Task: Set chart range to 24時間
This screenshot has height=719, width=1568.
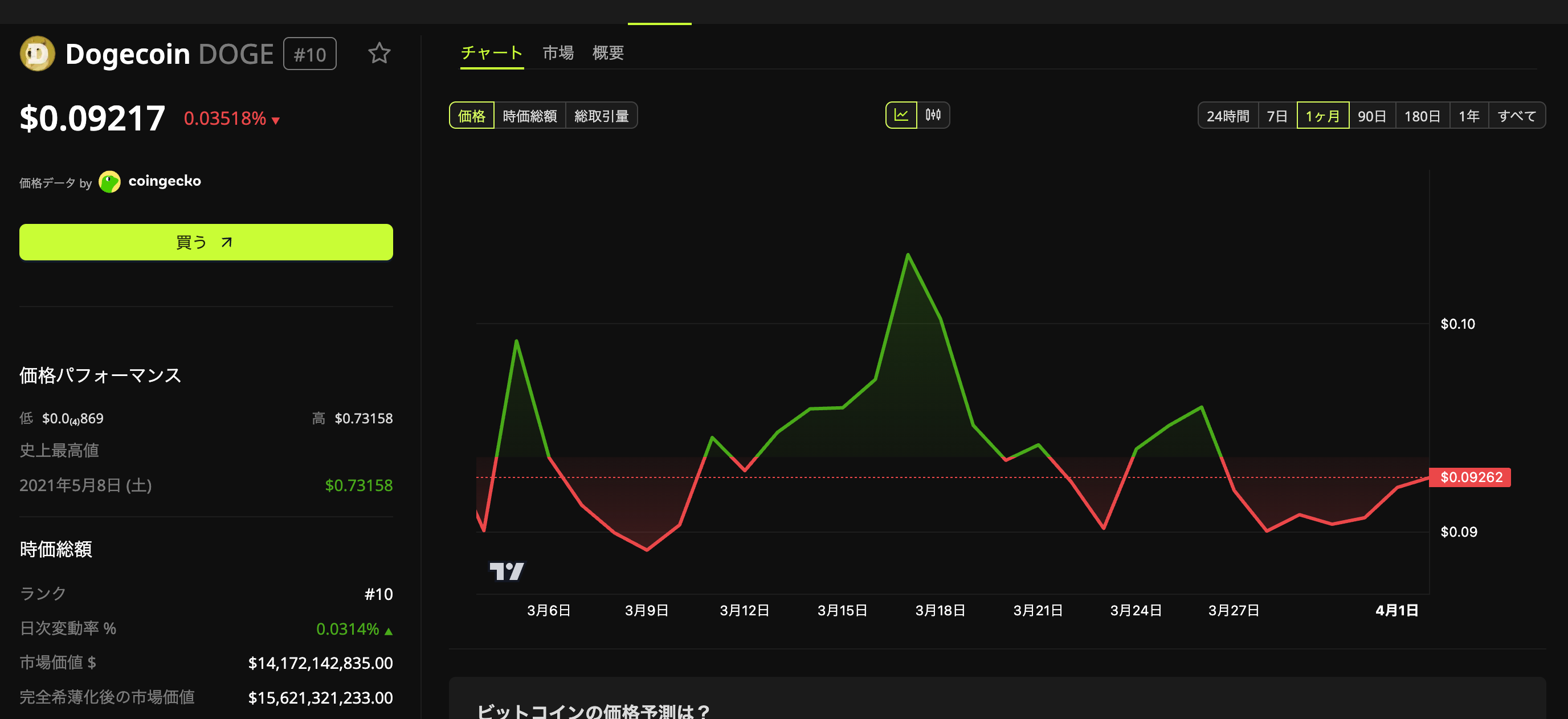Action: [1227, 116]
